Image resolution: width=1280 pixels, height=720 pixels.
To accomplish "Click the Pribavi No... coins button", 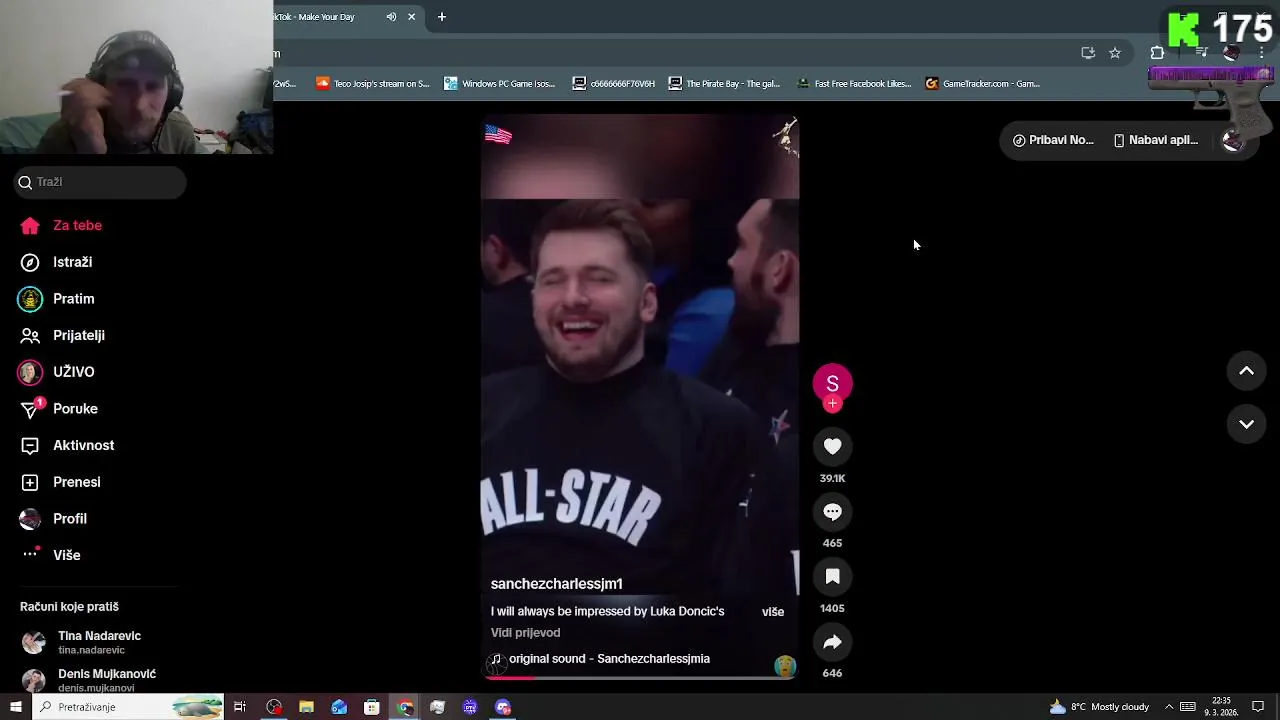I will pos(1053,140).
